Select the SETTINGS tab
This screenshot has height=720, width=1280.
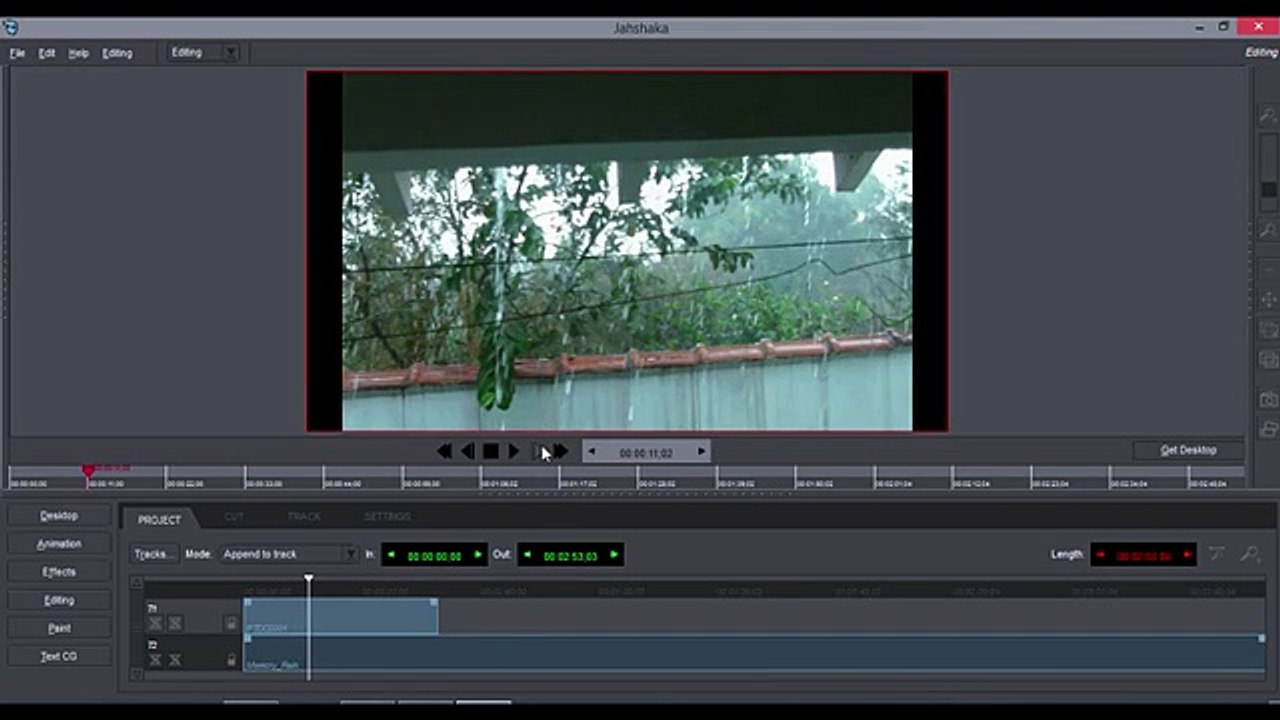click(387, 517)
